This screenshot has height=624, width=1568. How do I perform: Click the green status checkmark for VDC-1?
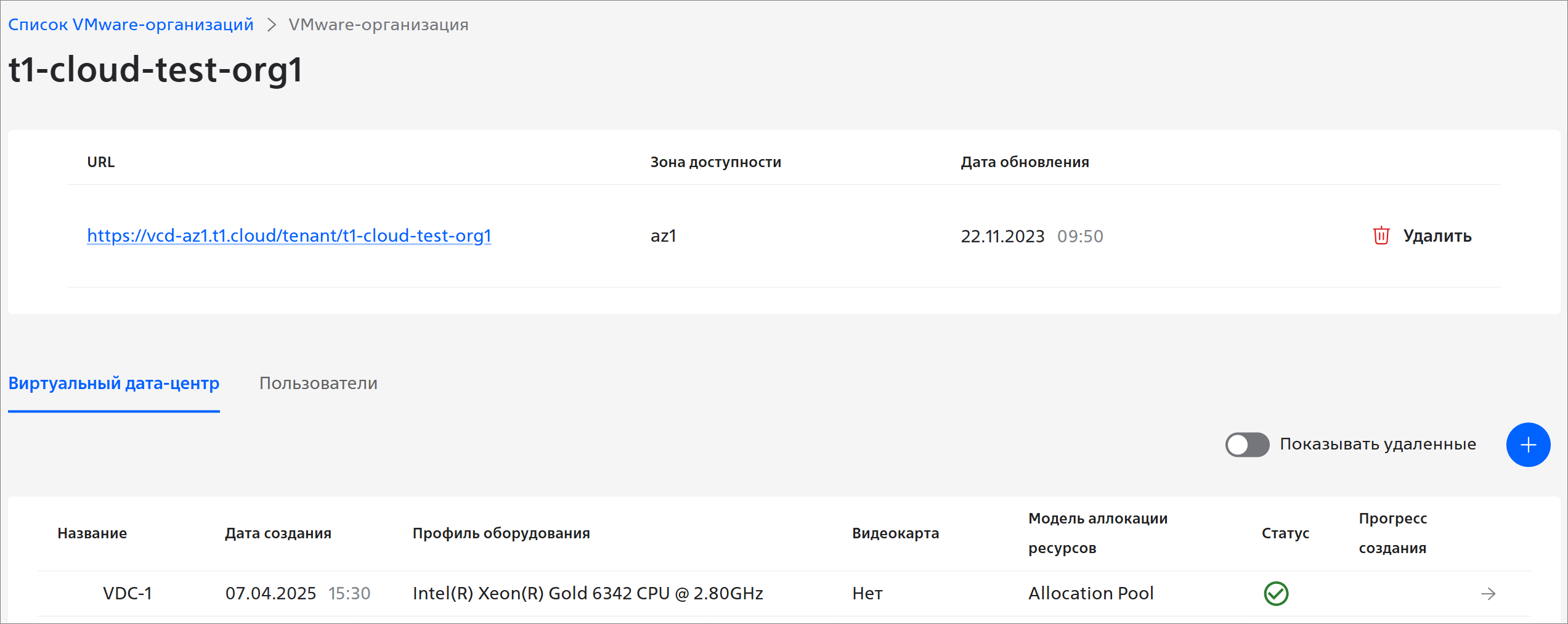pyautogui.click(x=1276, y=593)
